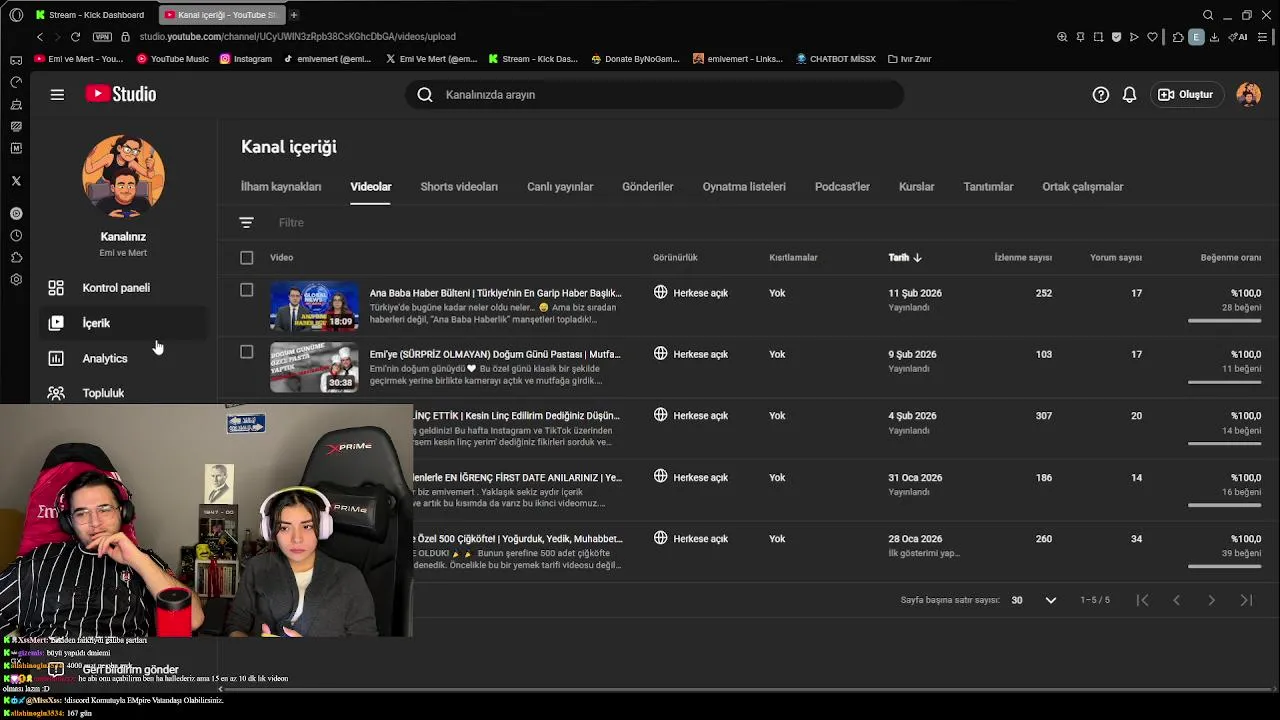Open the account avatar menu
Viewport: 1280px width, 720px height.
pyautogui.click(x=1248, y=94)
